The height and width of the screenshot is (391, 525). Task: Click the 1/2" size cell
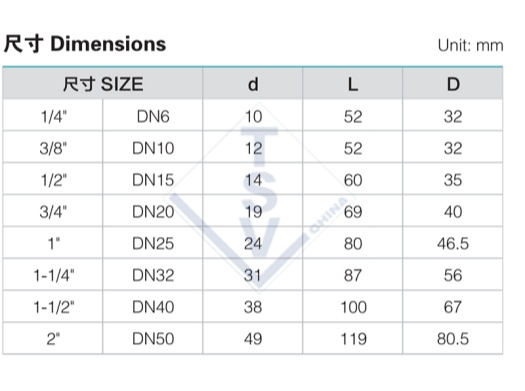(x=53, y=179)
